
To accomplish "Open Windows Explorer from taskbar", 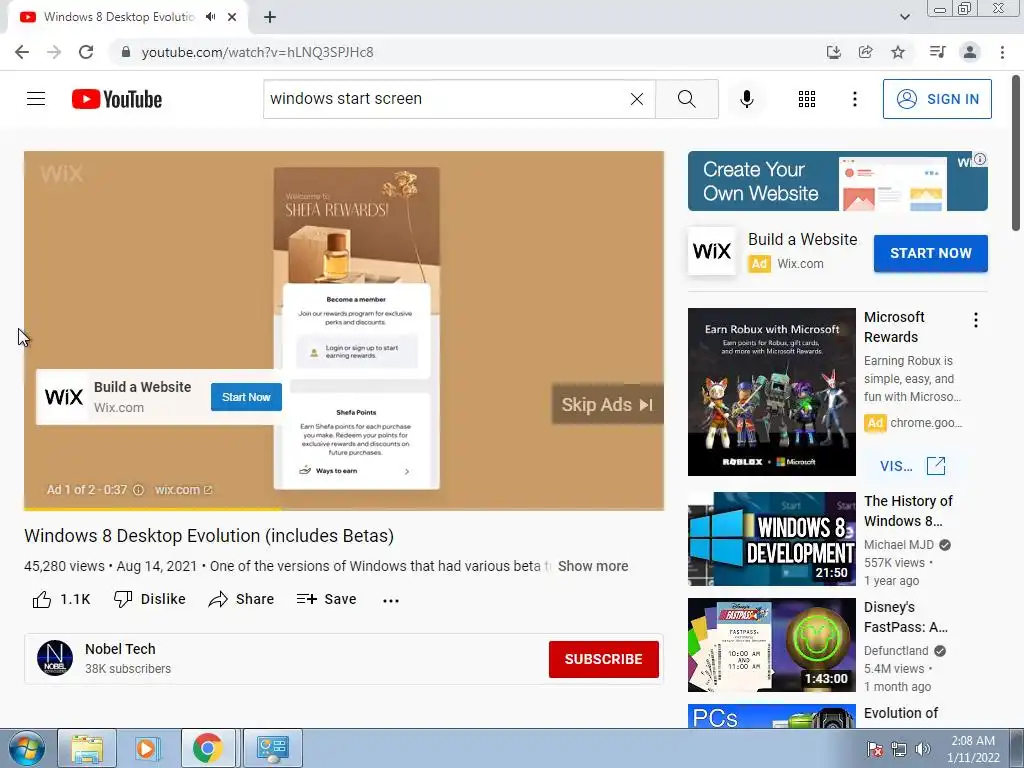I will tap(87, 748).
